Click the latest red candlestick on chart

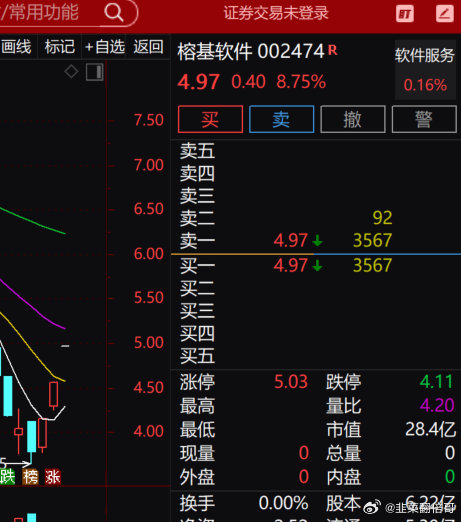(53, 395)
